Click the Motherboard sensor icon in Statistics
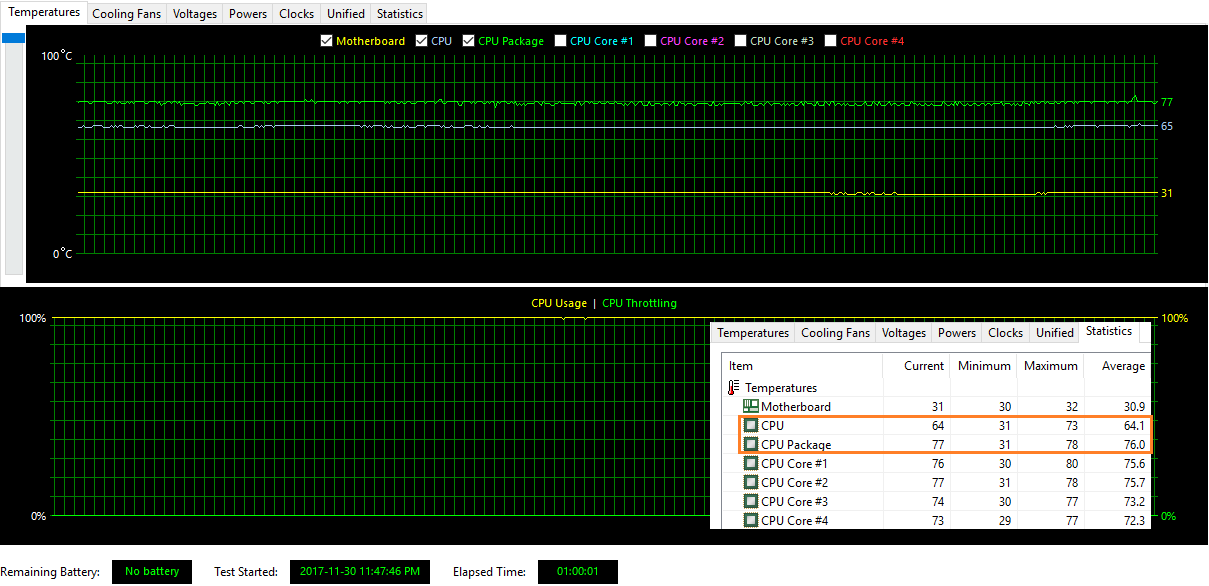The image size is (1209, 586). 750,407
